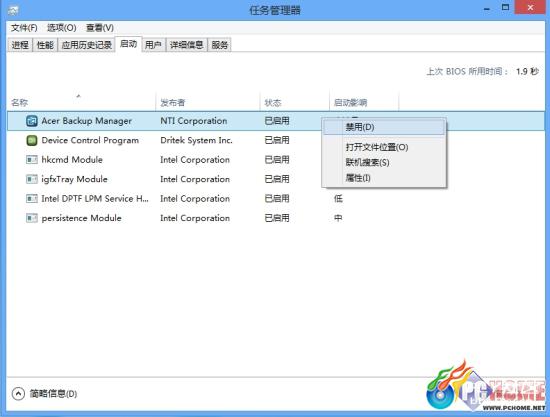Switch to the 进程 tab
The height and width of the screenshot is (417, 550).
point(20,45)
